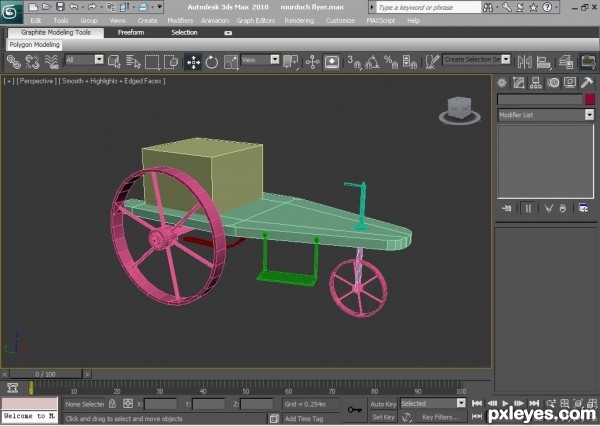Open the Modifiers menu
600x427 pixels.
coord(180,21)
